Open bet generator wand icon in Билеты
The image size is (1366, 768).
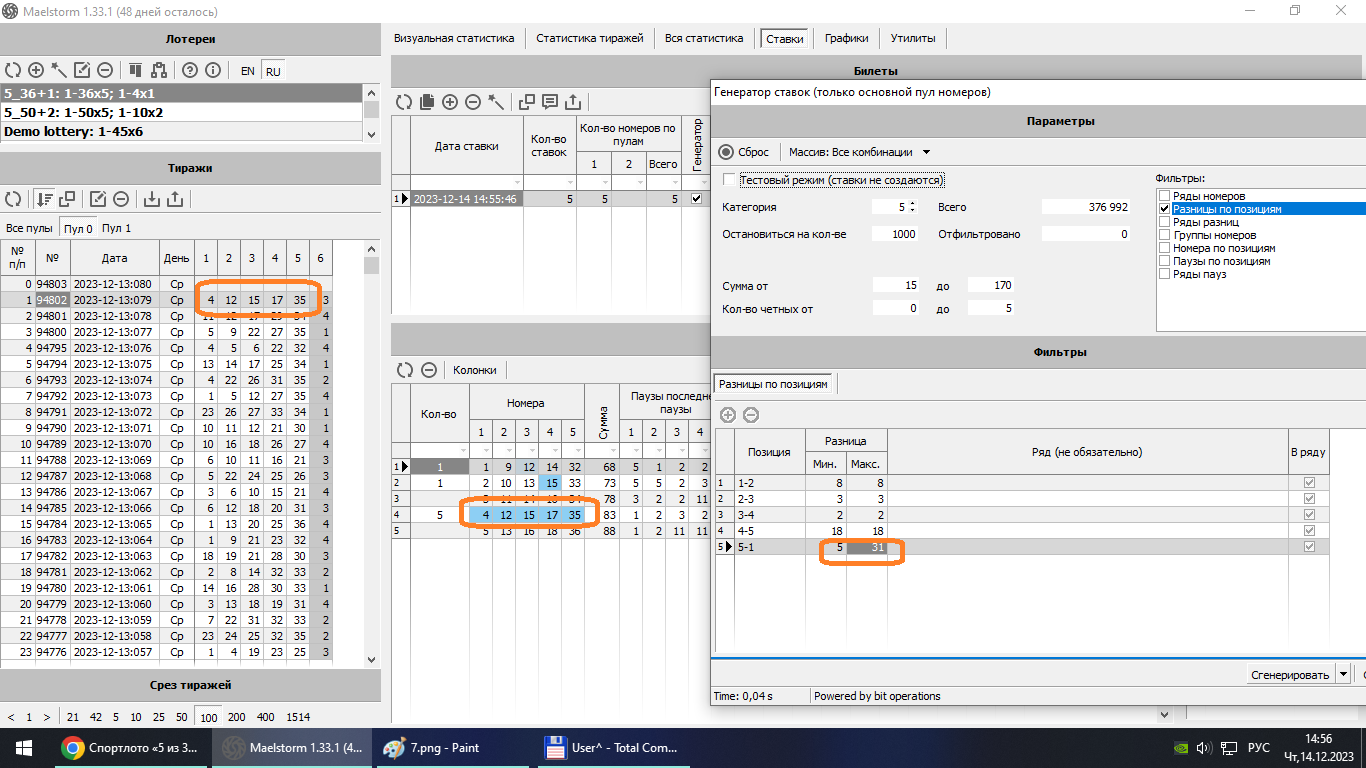tap(496, 101)
